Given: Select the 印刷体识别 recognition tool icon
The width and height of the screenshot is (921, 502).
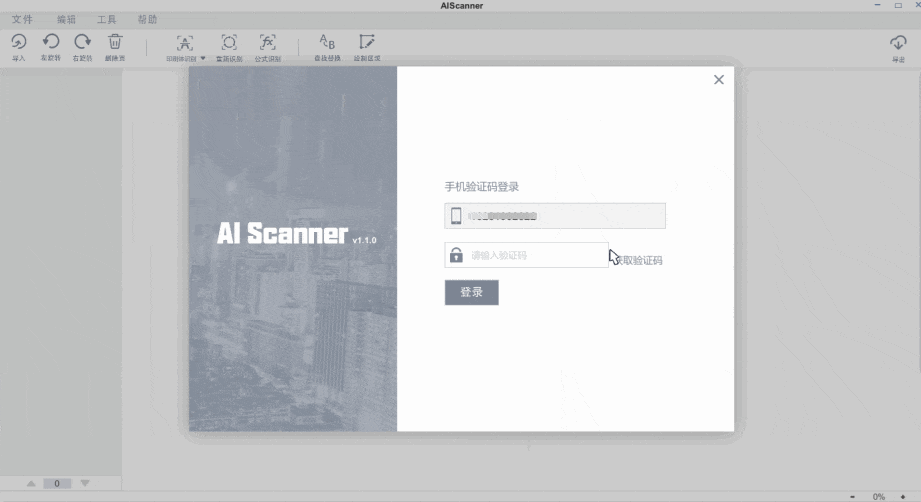Looking at the screenshot, I should click(184, 43).
